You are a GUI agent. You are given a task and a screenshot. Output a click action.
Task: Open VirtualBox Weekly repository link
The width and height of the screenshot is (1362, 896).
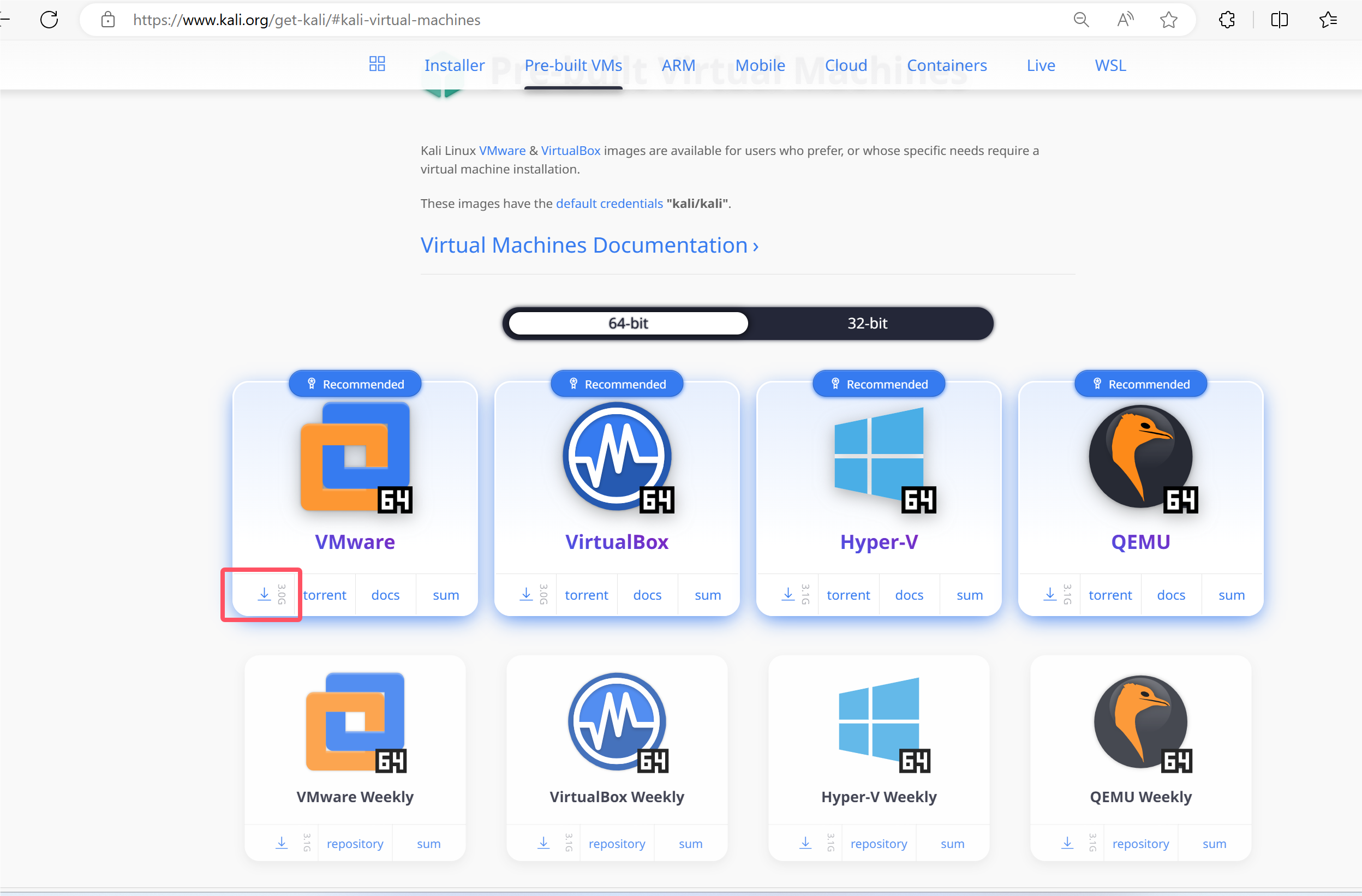616,844
